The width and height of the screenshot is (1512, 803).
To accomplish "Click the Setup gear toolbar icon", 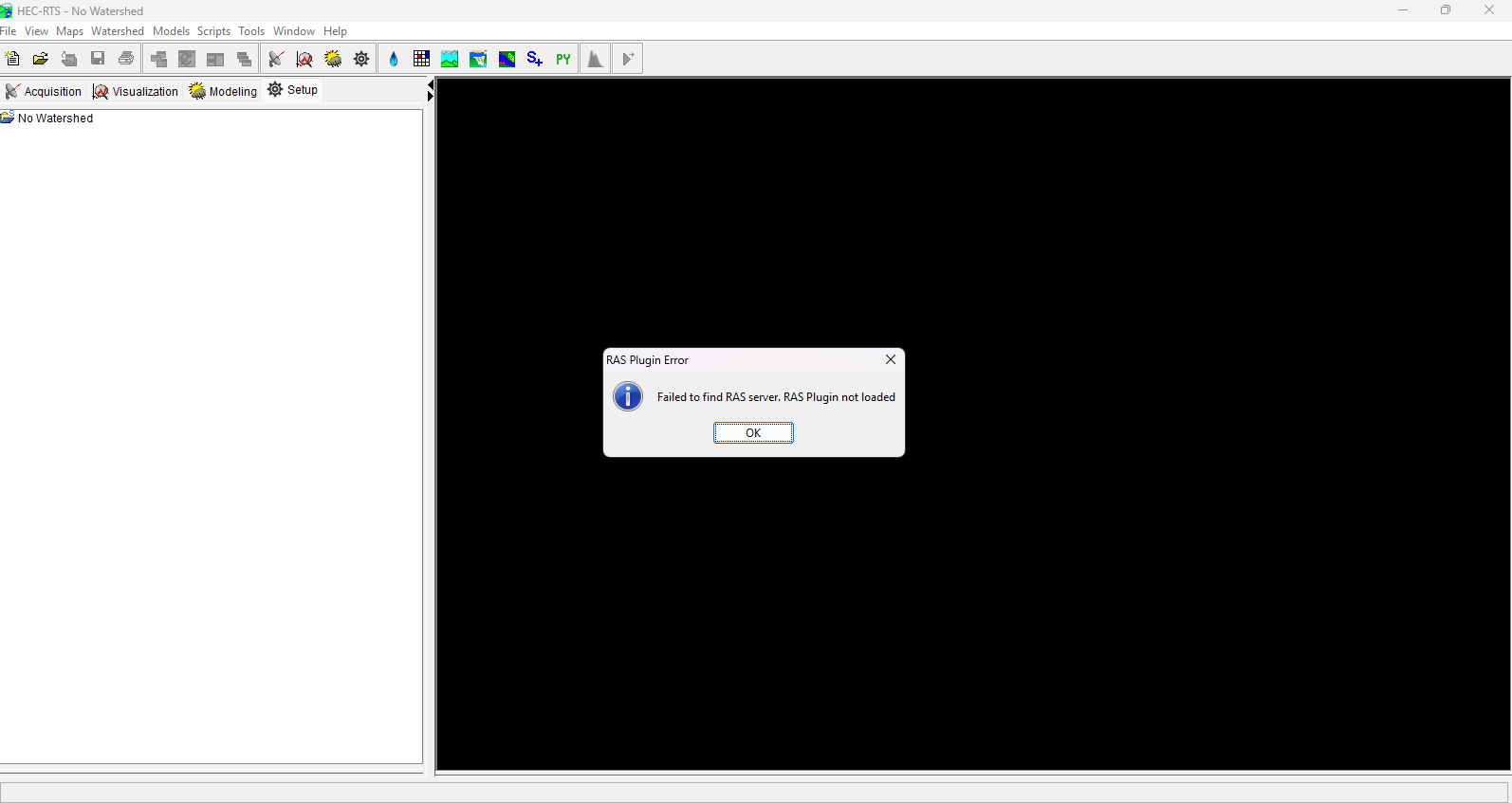I will pos(361,59).
